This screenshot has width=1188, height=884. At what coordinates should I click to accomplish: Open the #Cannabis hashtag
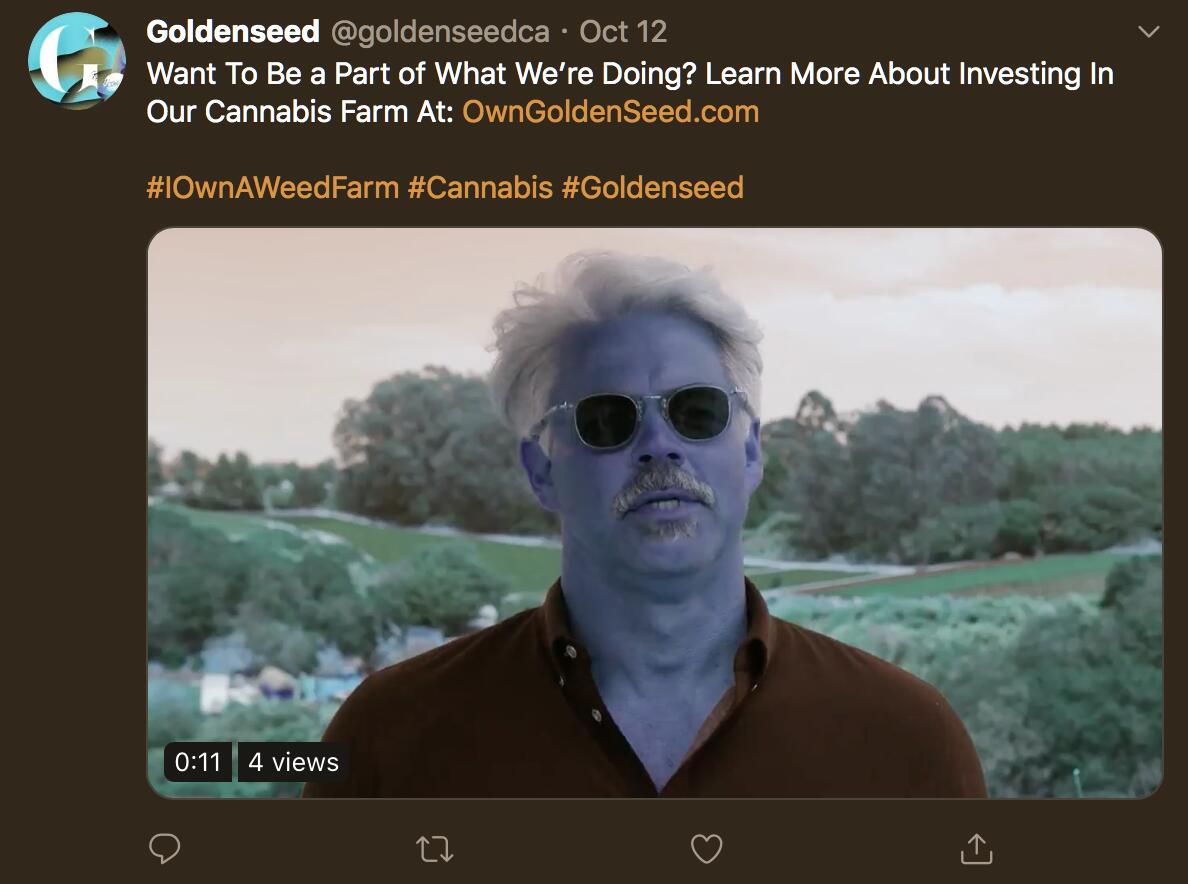[480, 187]
